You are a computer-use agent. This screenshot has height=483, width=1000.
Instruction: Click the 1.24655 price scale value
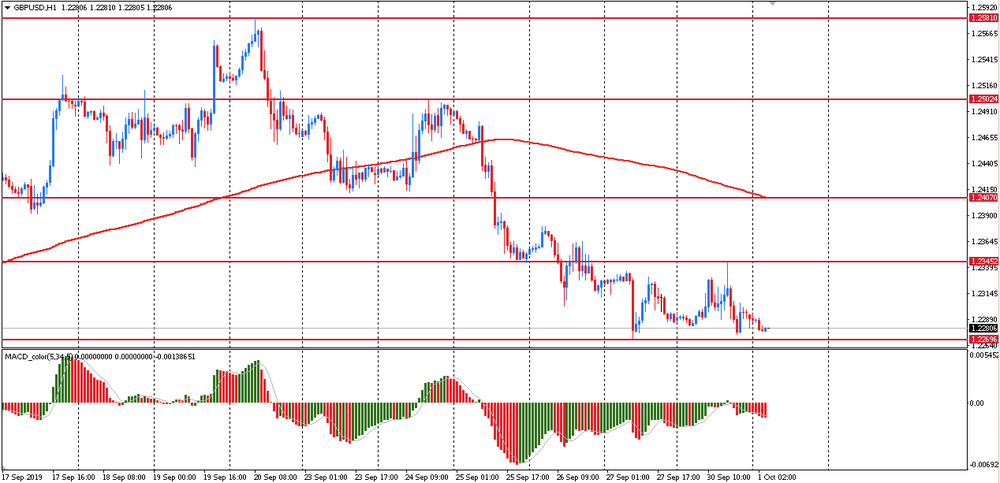[984, 138]
